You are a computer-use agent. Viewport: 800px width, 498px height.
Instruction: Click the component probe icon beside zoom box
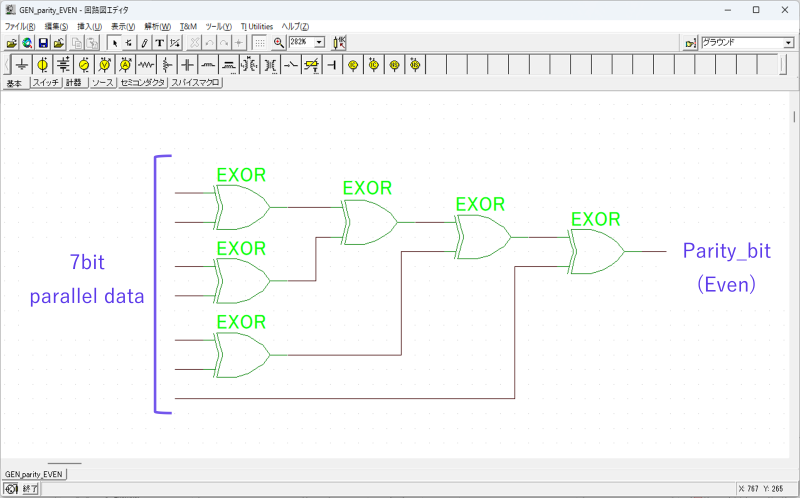(x=339, y=43)
